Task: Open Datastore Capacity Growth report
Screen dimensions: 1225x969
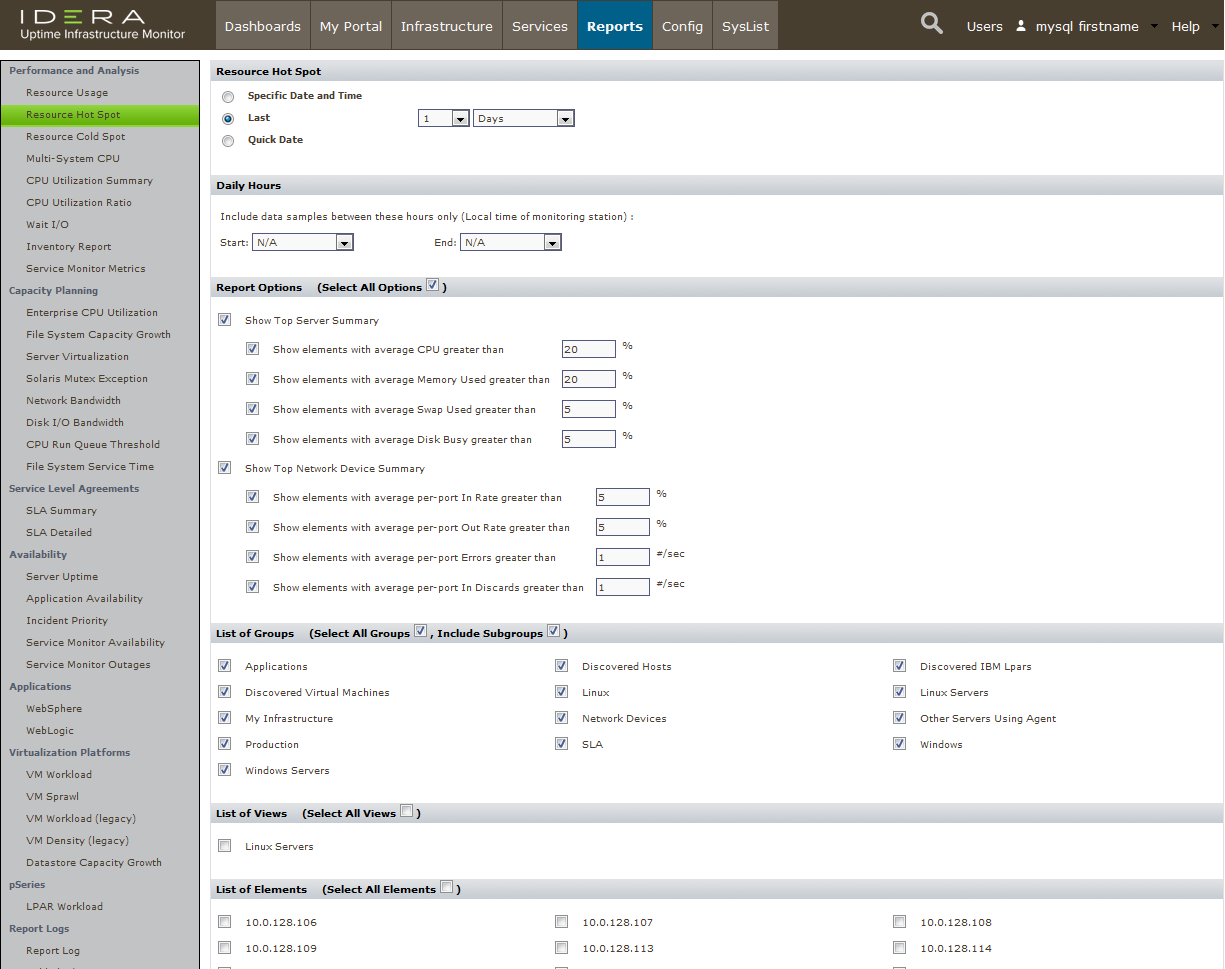Action: click(x=94, y=863)
